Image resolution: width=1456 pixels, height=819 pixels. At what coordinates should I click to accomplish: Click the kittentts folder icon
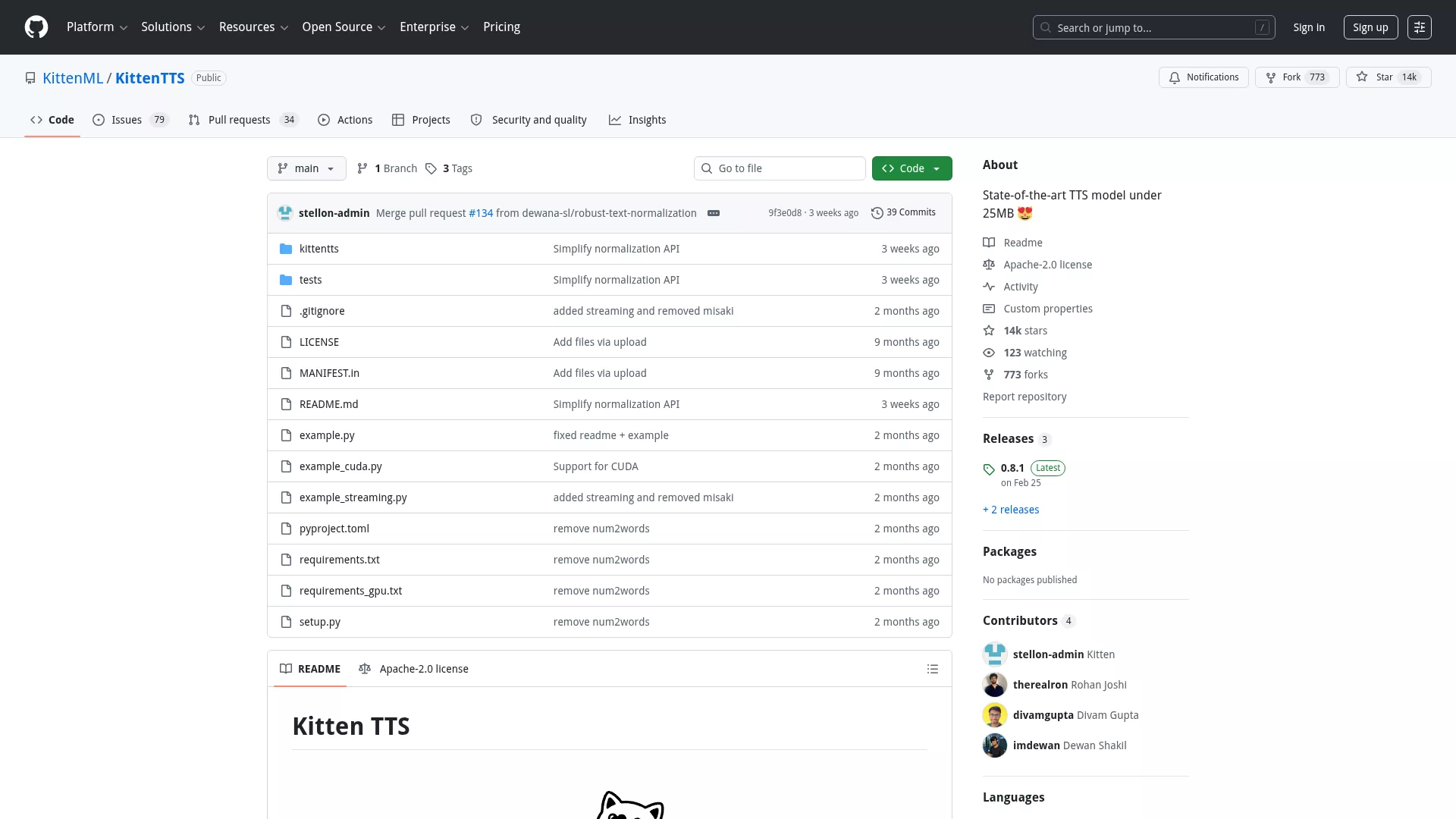tap(286, 249)
